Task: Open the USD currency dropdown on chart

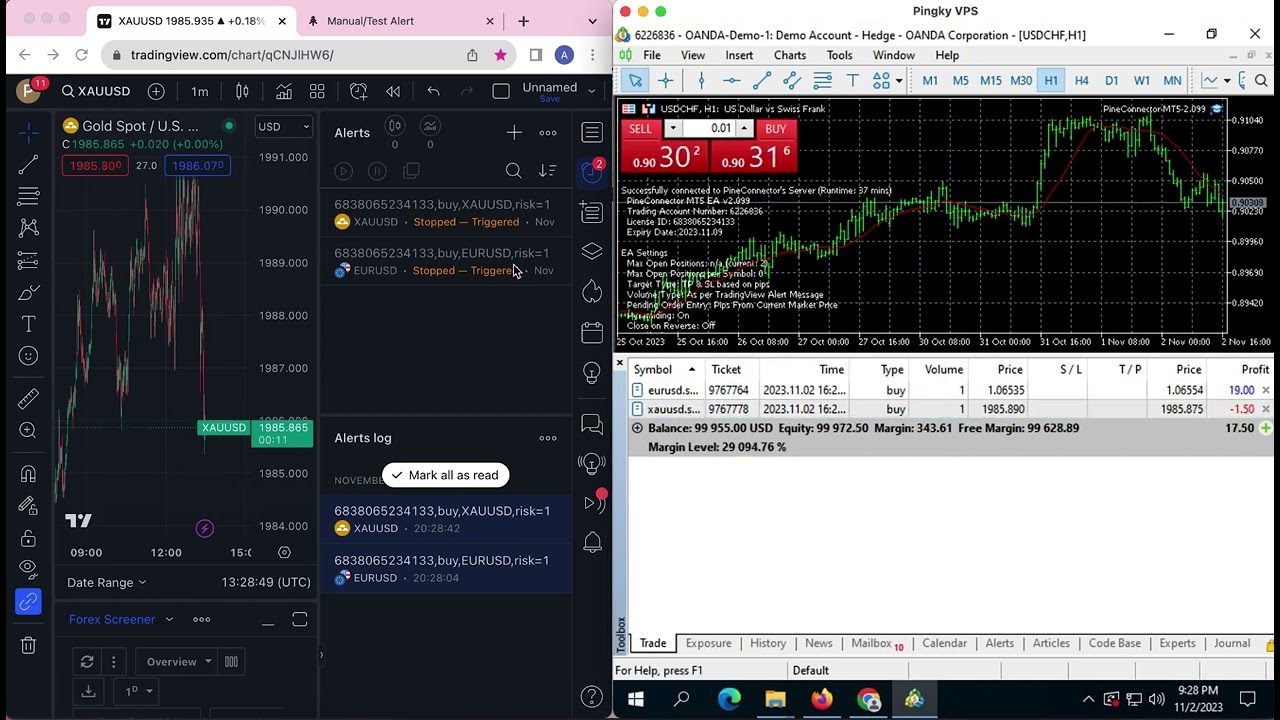Action: pyautogui.click(x=284, y=127)
